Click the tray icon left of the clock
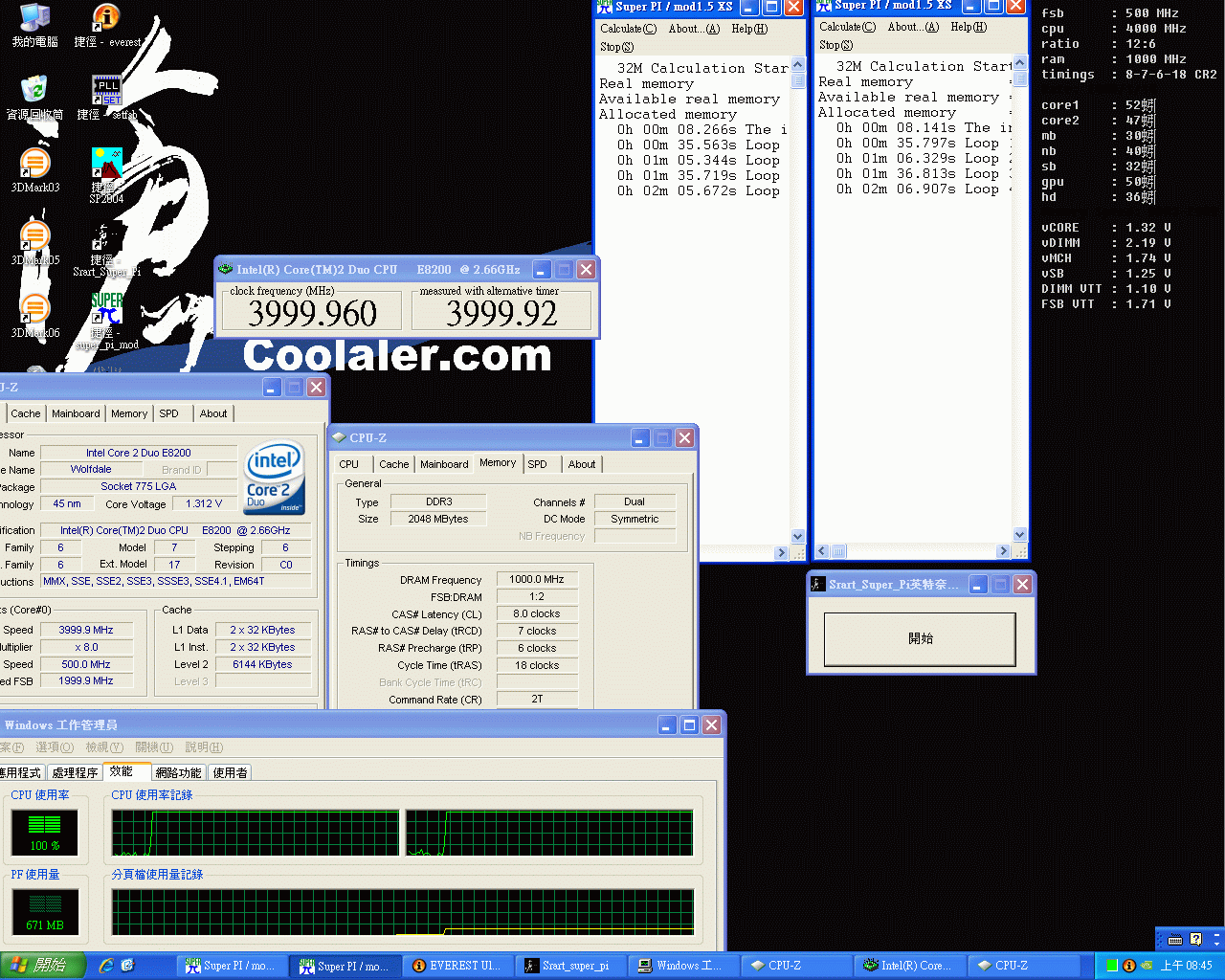1225x980 pixels. pos(1147,966)
